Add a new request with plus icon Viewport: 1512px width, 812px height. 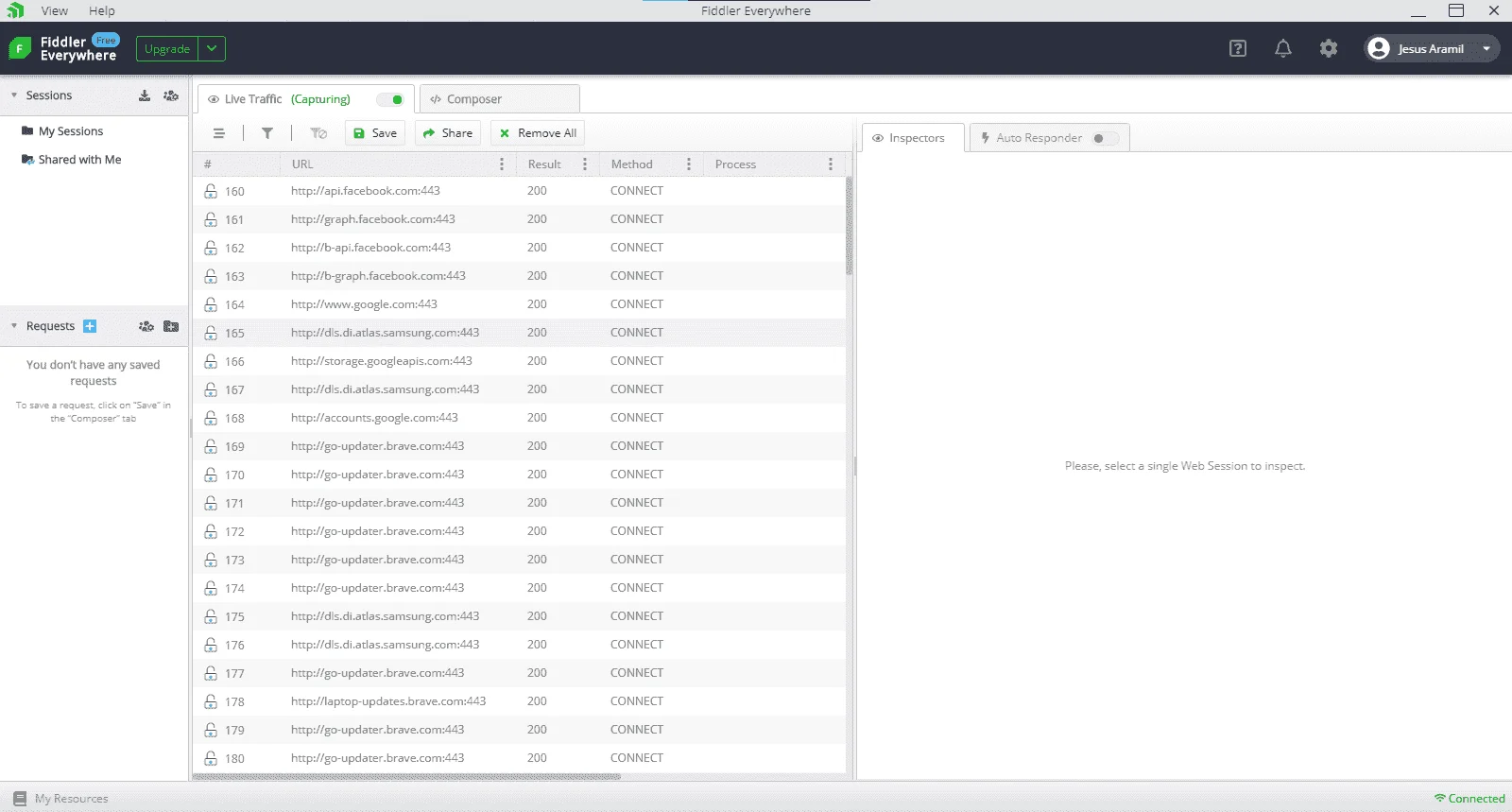pos(90,326)
